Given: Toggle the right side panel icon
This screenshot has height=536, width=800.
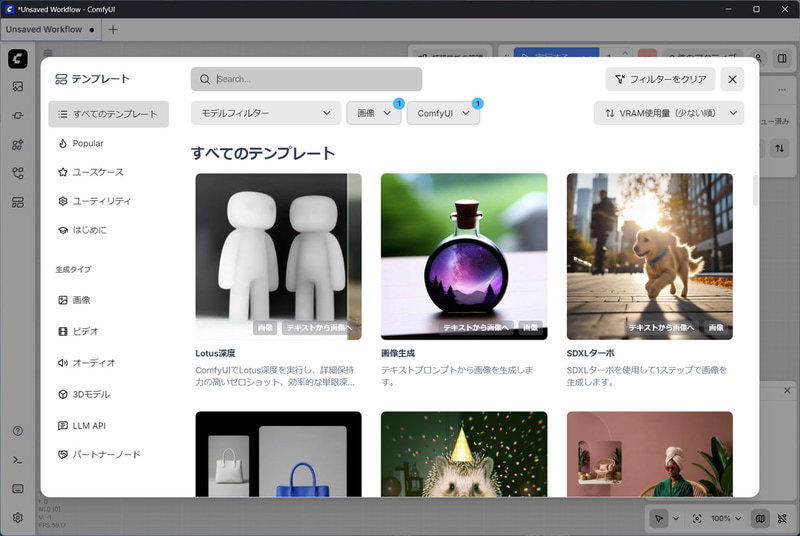Looking at the screenshot, I should coord(782,58).
